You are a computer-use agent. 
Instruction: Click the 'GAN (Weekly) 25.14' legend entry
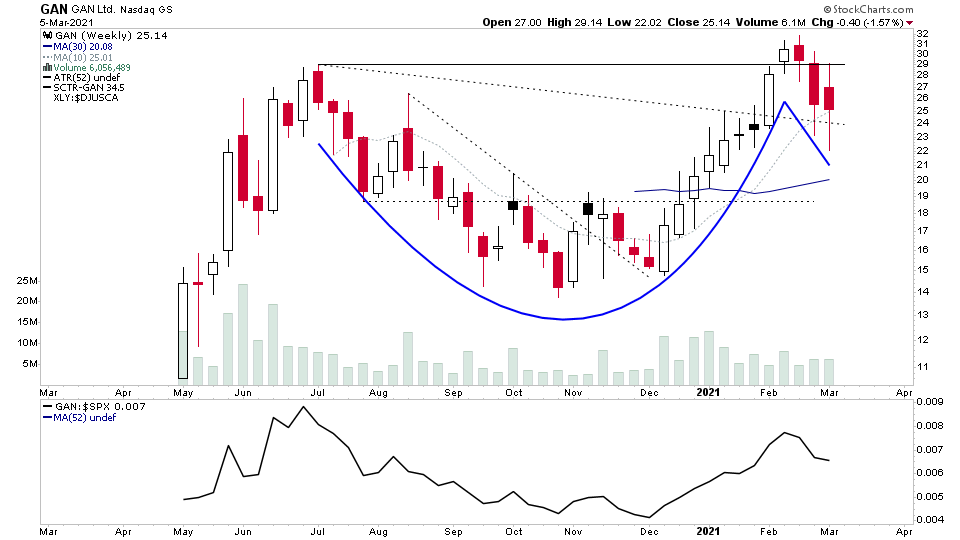[x=111, y=36]
